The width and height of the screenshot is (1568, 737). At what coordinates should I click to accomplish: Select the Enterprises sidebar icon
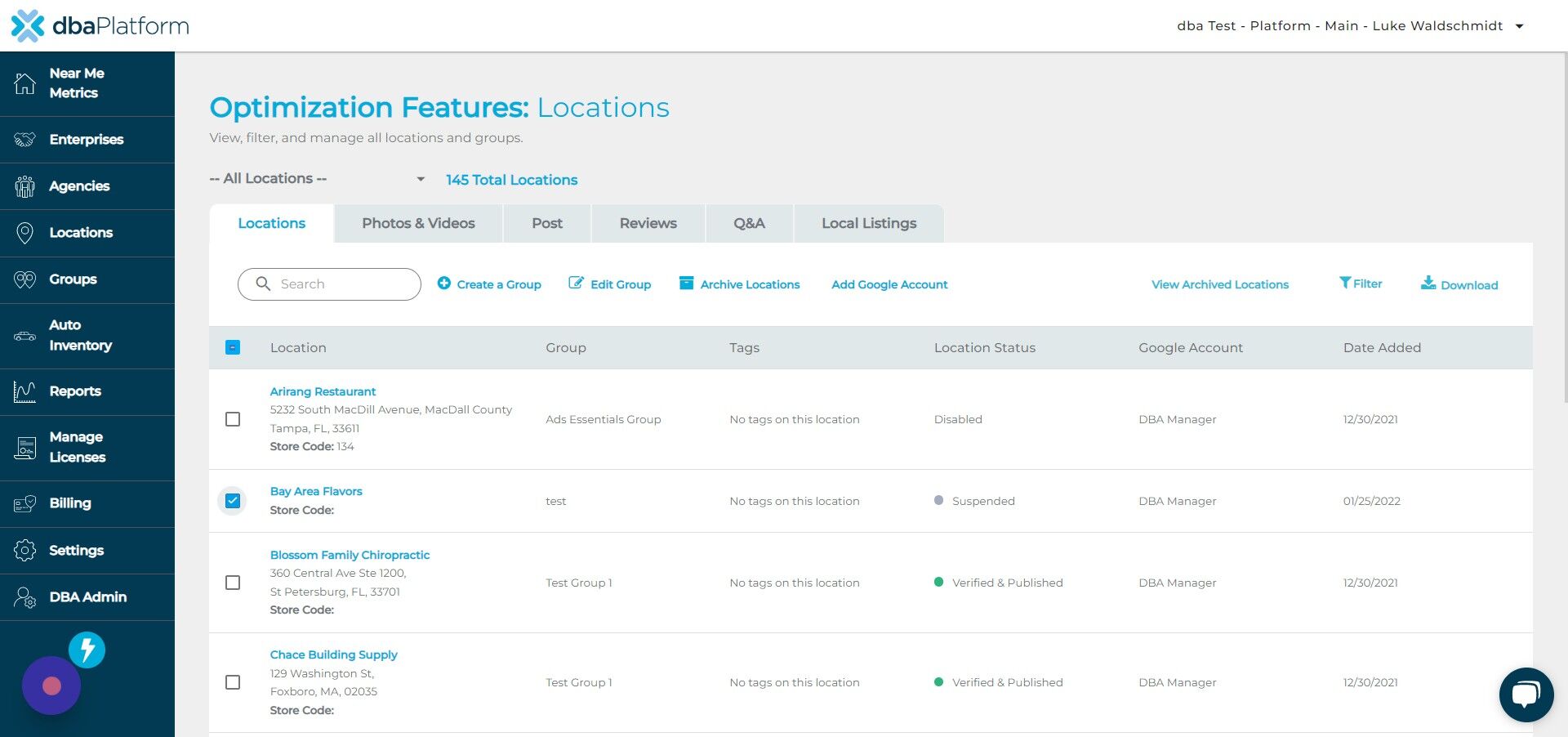[x=24, y=140]
